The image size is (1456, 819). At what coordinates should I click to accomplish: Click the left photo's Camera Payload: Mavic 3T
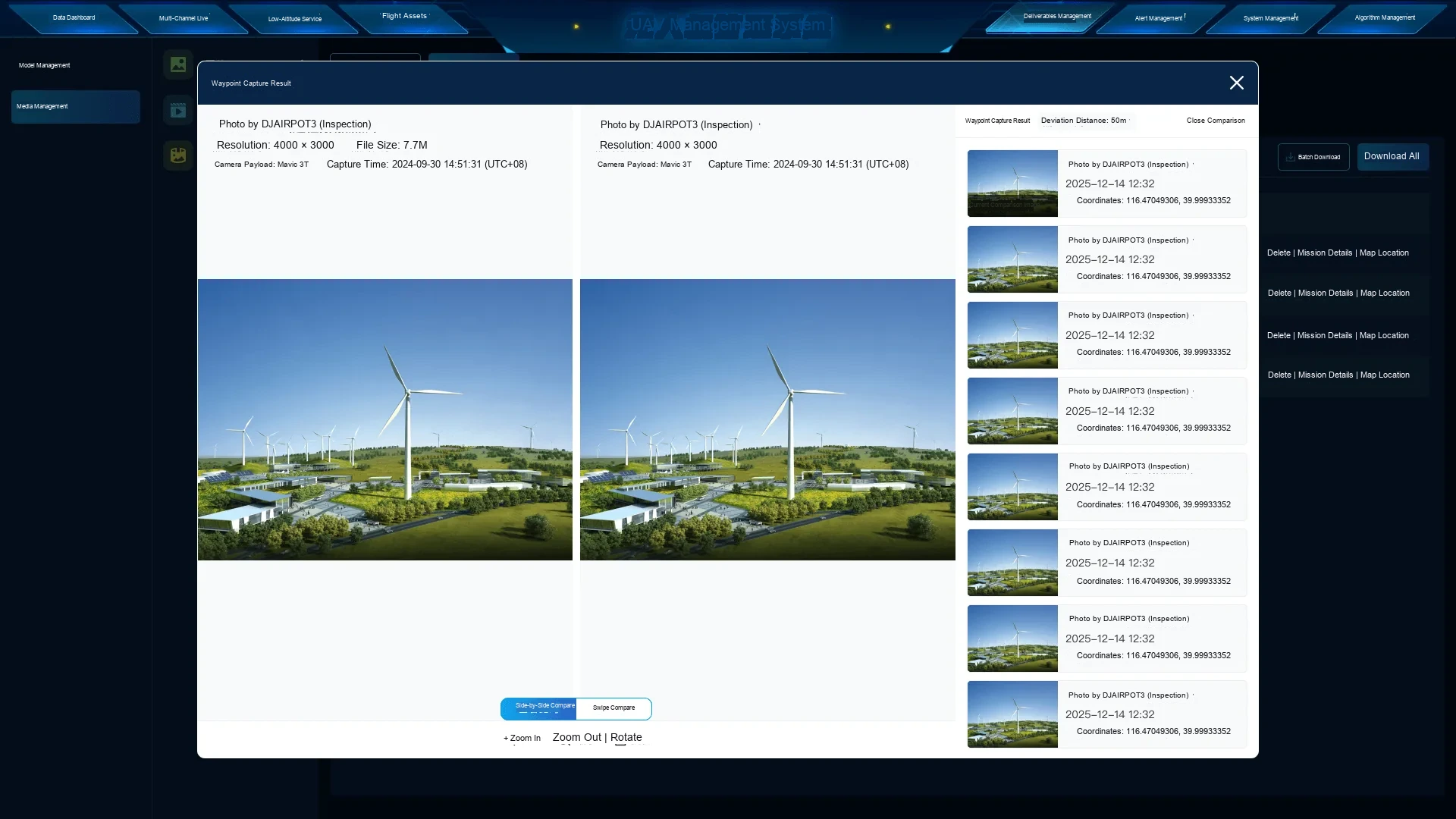pos(262,165)
